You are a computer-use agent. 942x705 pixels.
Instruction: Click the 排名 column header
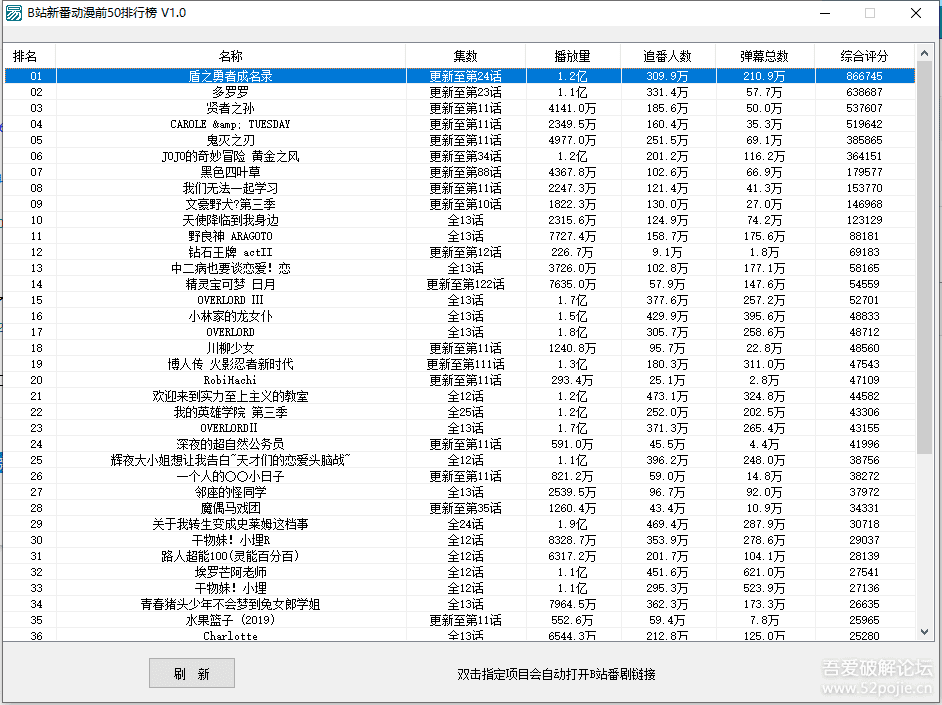26,56
